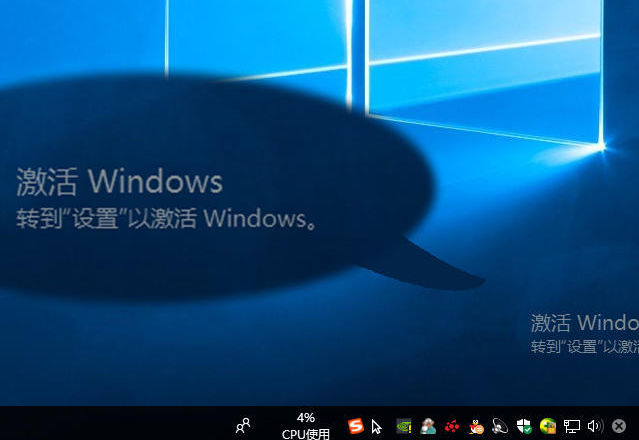The height and width of the screenshot is (440, 639).
Task: Click the satellite dish tray icon
Action: click(500, 426)
